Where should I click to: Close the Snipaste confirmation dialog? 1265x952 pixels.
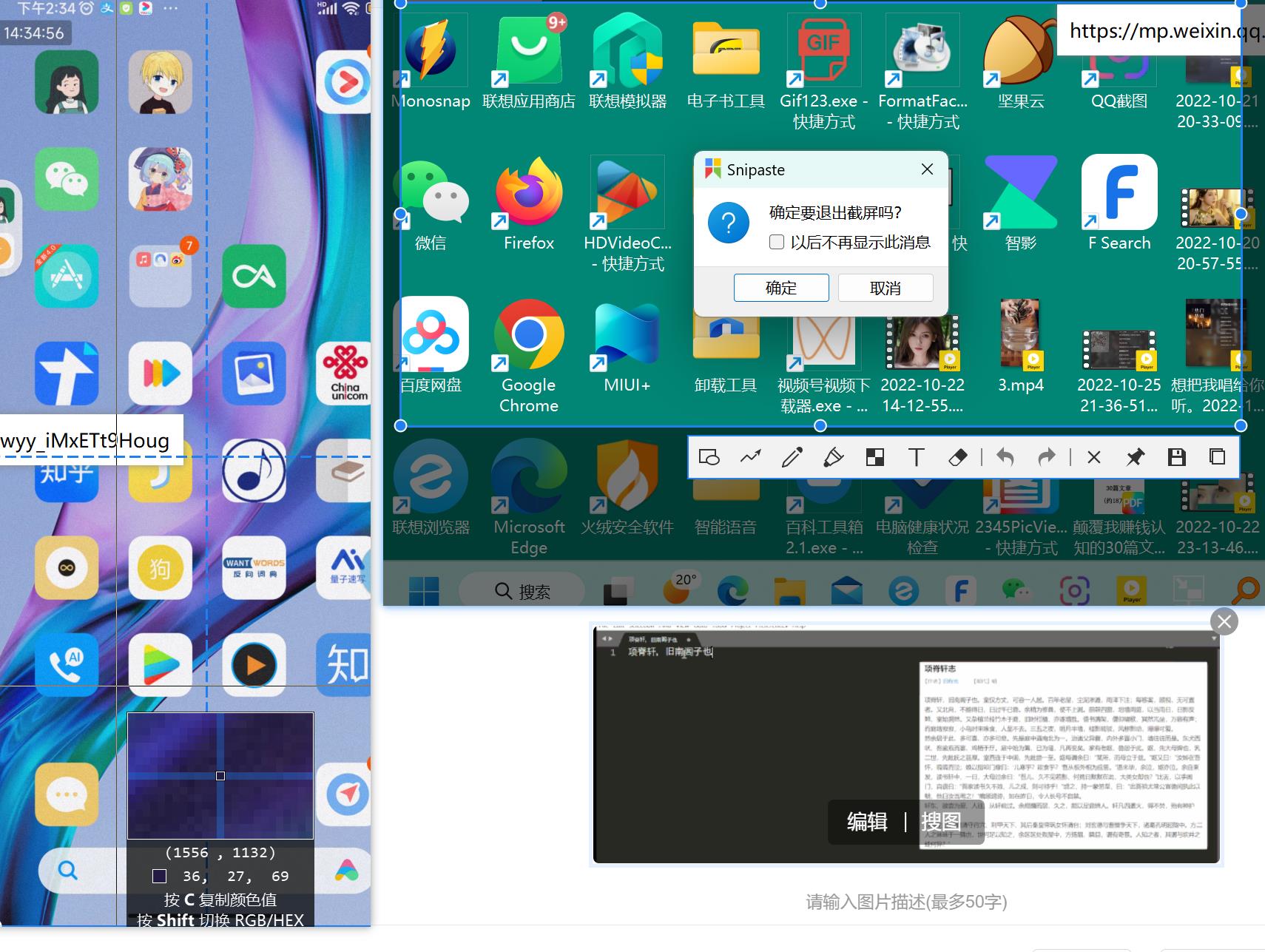click(927, 169)
